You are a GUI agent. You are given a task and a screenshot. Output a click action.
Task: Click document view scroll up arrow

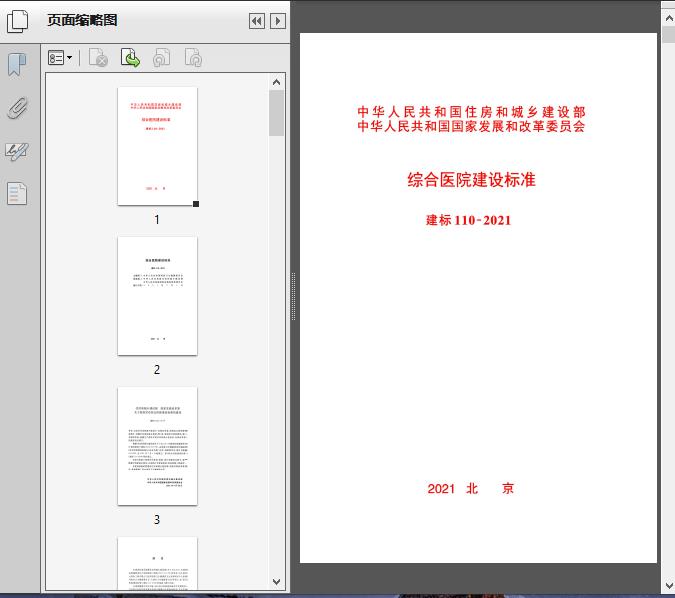[x=669, y=18]
